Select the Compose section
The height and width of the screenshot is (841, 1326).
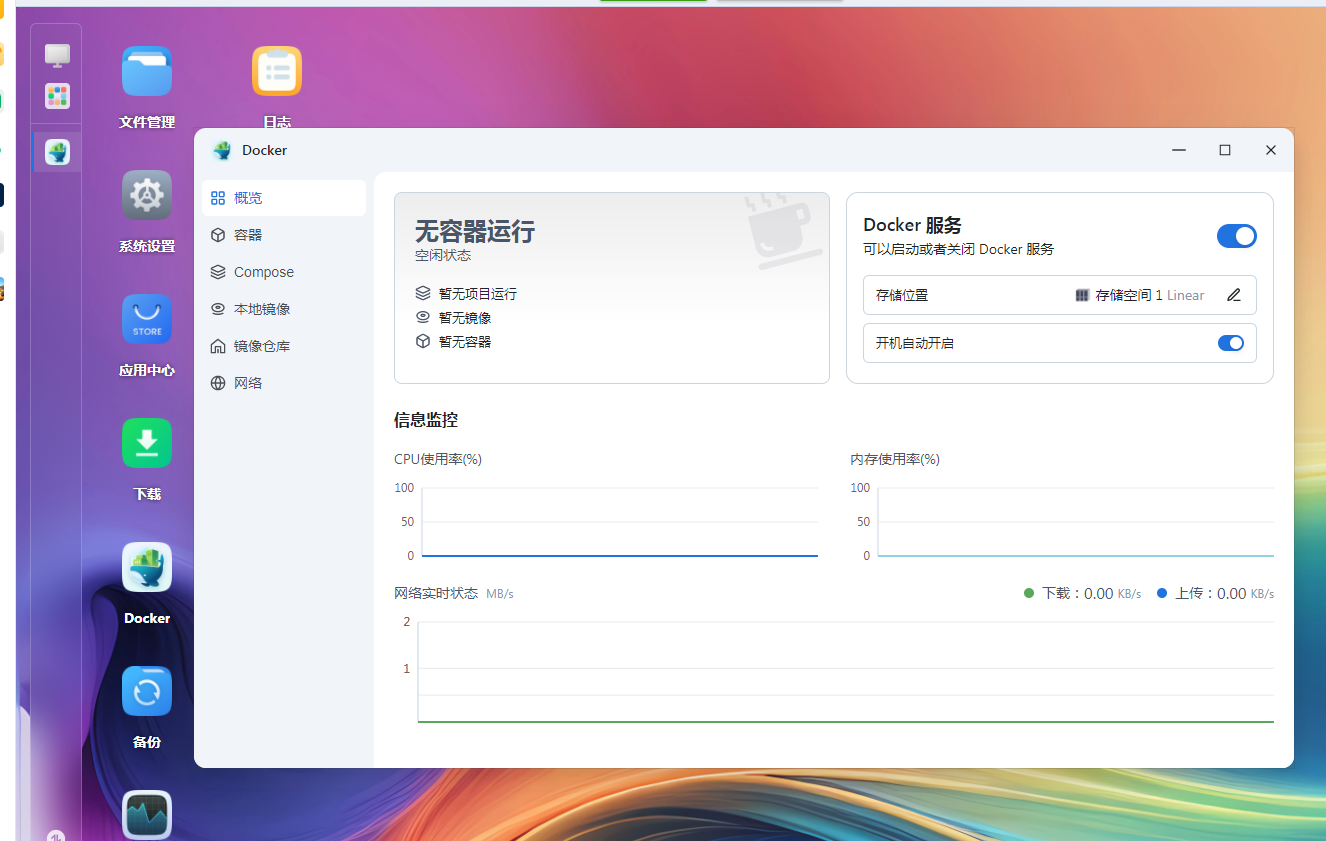pos(263,271)
